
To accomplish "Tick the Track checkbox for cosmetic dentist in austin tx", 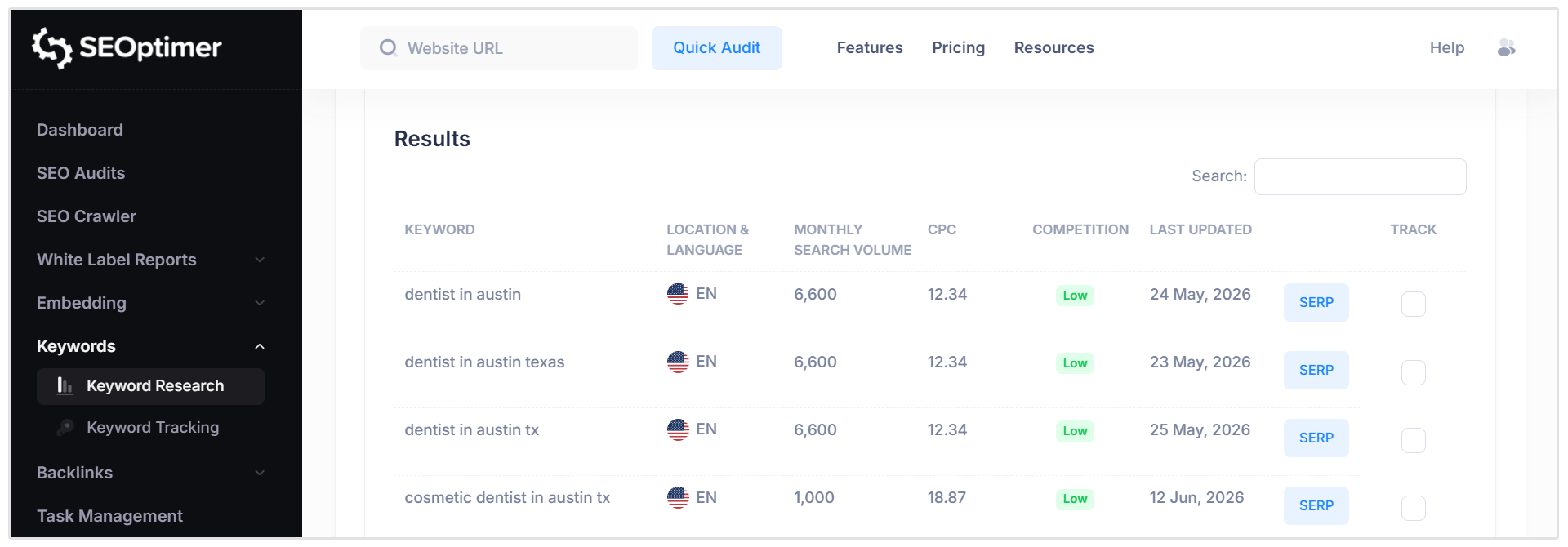I will pyautogui.click(x=1413, y=508).
